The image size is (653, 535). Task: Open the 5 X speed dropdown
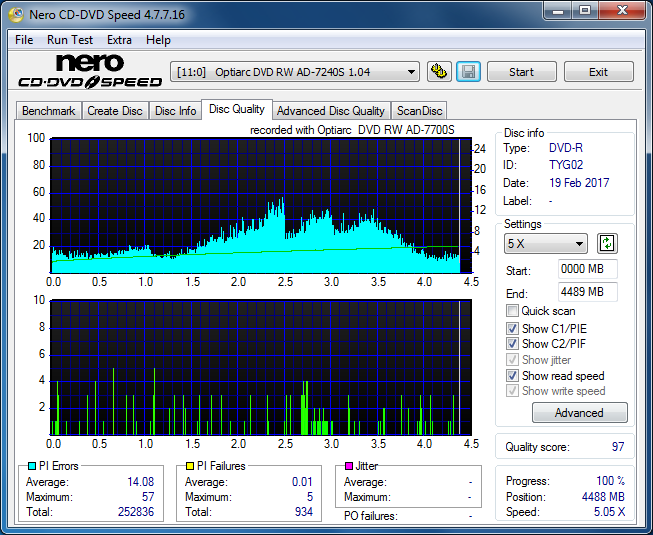(x=546, y=244)
